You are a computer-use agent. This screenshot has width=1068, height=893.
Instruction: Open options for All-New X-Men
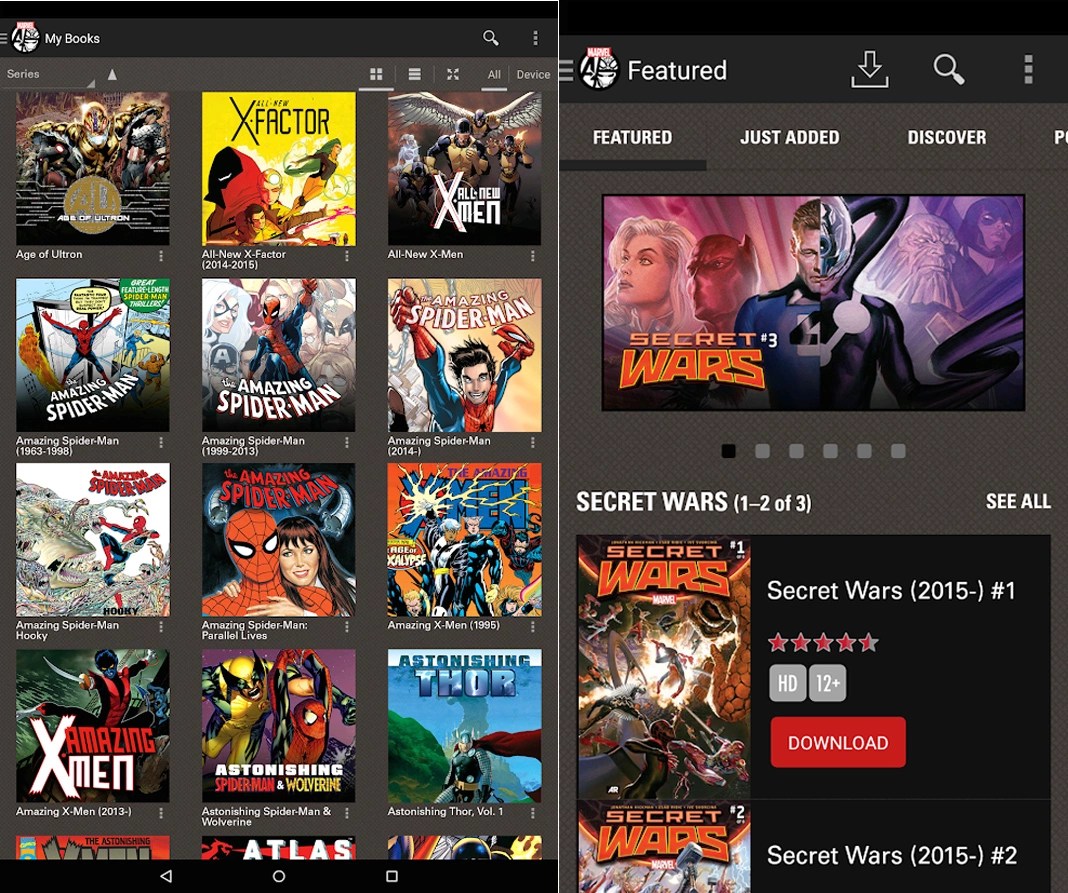click(533, 256)
